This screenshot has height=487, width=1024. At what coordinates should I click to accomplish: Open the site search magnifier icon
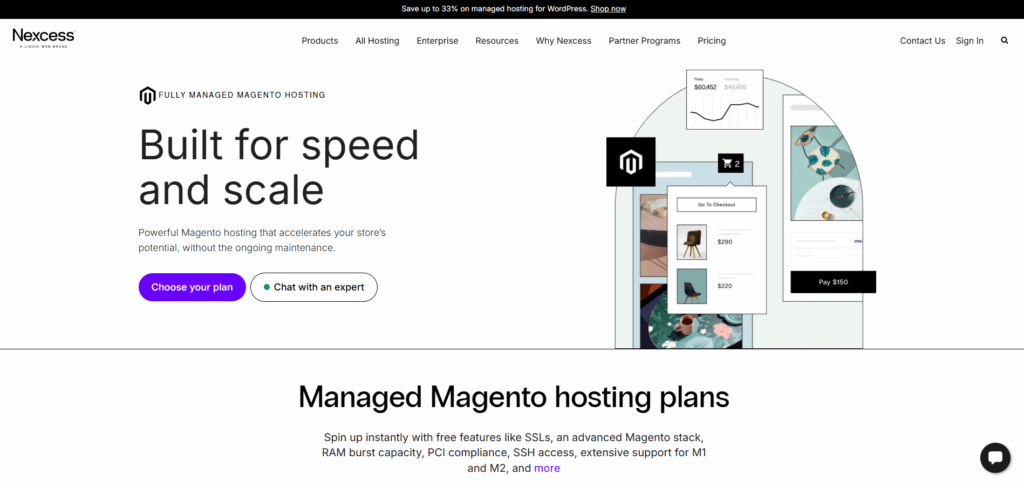tap(1004, 40)
